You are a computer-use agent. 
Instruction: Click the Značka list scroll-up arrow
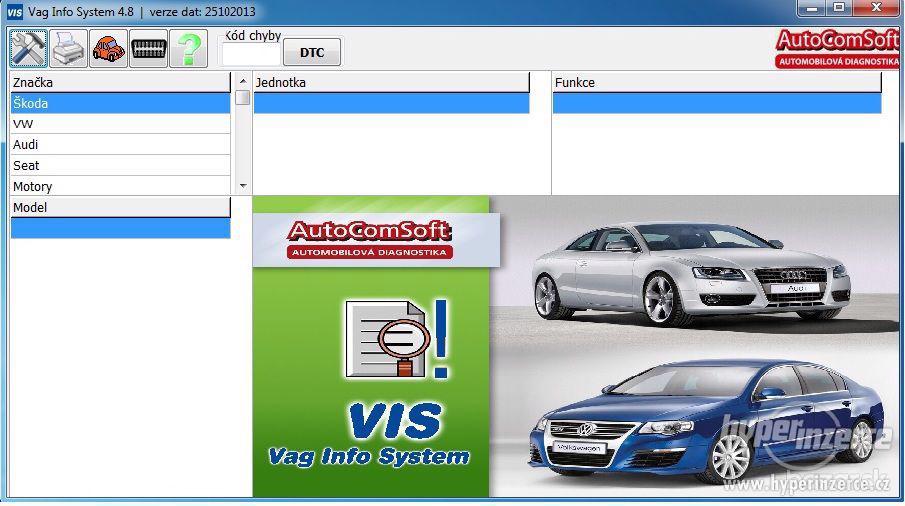(243, 81)
